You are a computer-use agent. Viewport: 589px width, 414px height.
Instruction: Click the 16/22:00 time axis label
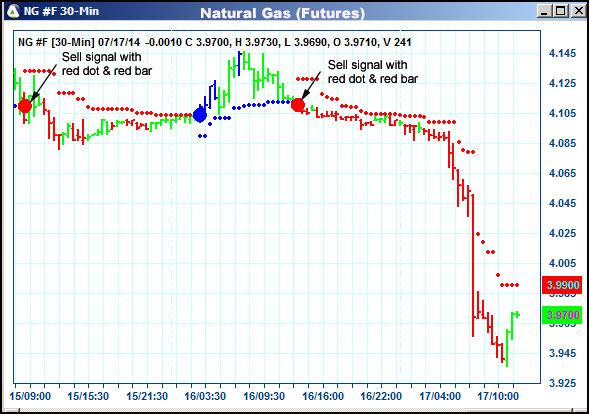(x=381, y=396)
